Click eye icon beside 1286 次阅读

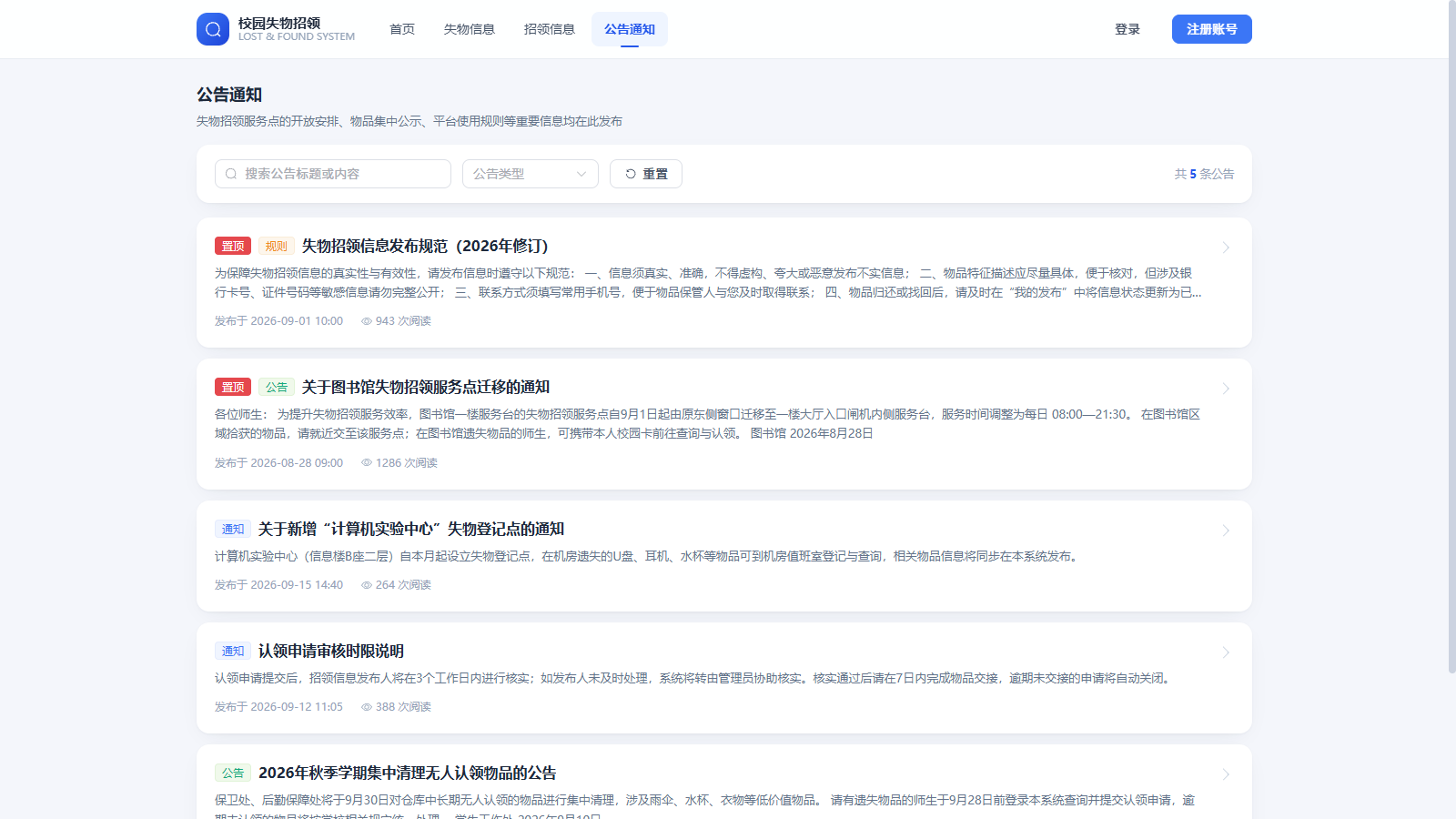point(367,463)
